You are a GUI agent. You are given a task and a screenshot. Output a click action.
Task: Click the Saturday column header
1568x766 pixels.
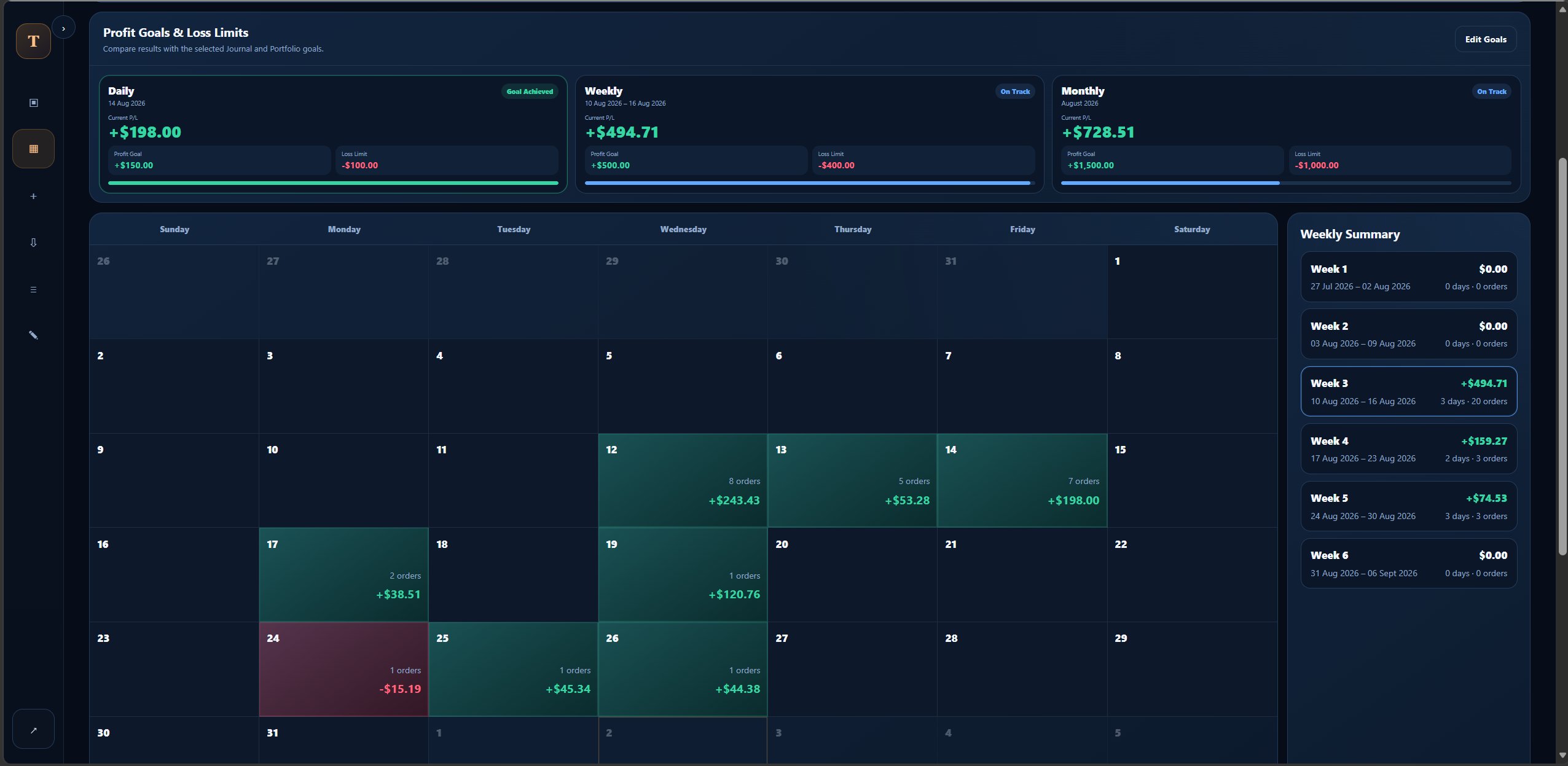pyautogui.click(x=1192, y=229)
